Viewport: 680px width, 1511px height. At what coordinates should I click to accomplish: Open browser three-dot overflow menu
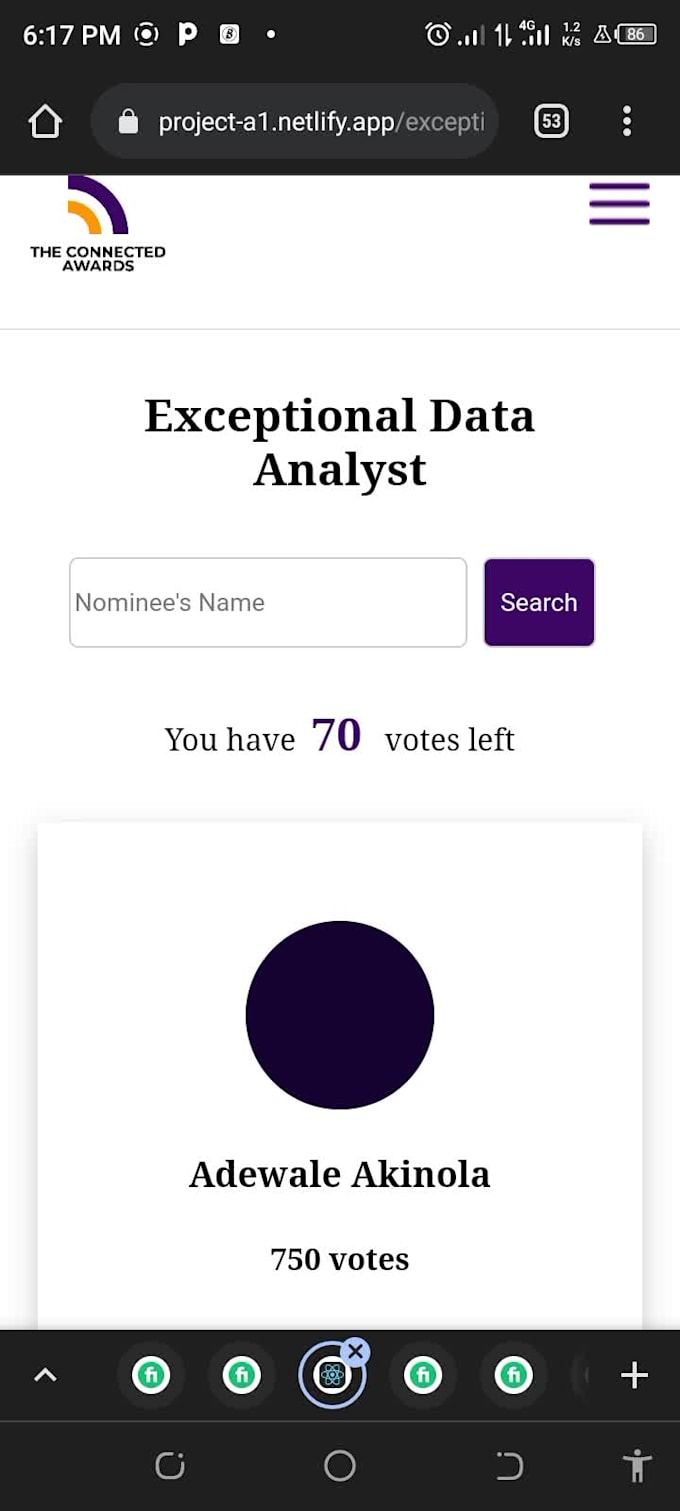[627, 122]
